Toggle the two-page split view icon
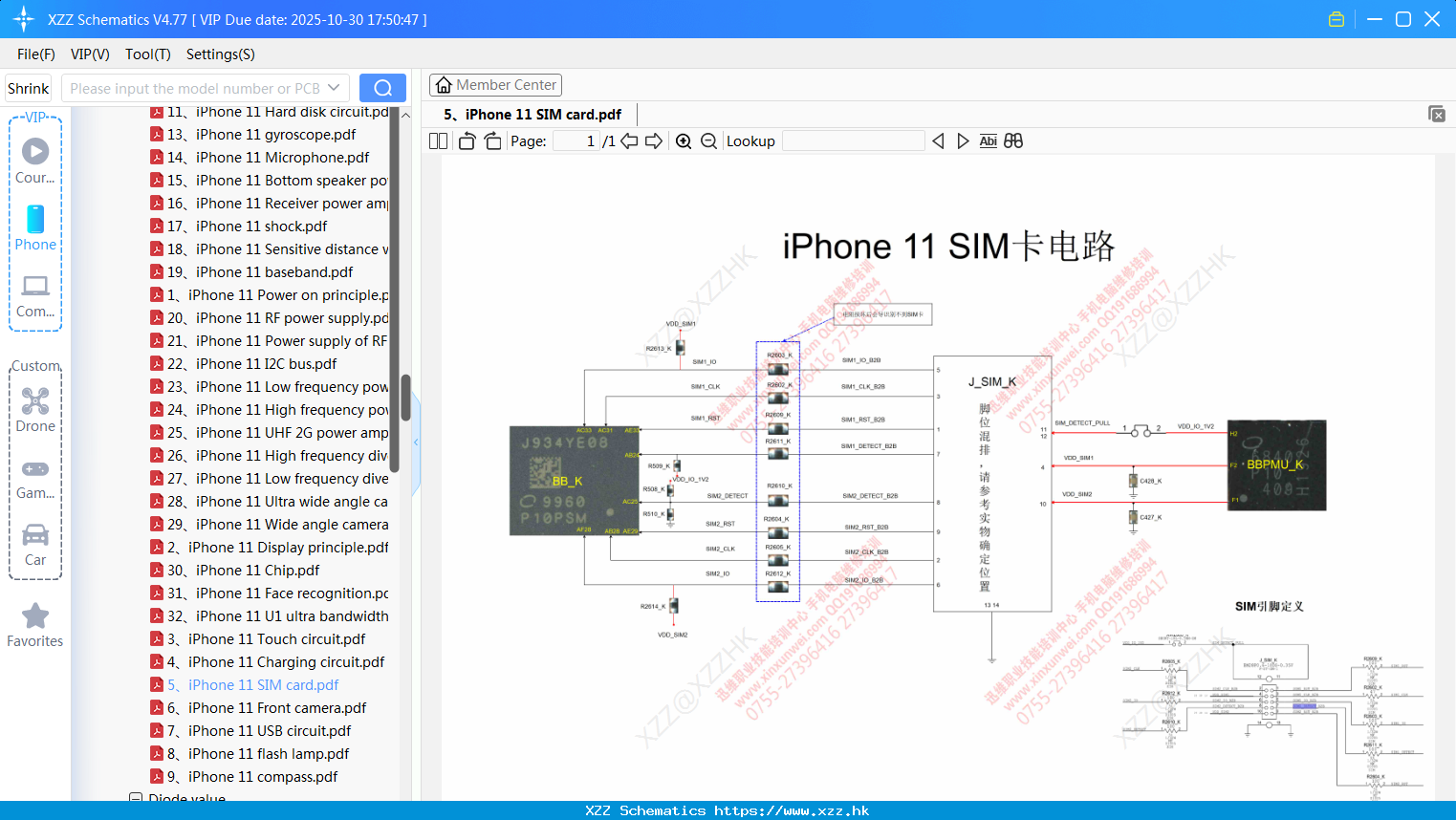This screenshot has width=1456, height=820. [x=438, y=141]
